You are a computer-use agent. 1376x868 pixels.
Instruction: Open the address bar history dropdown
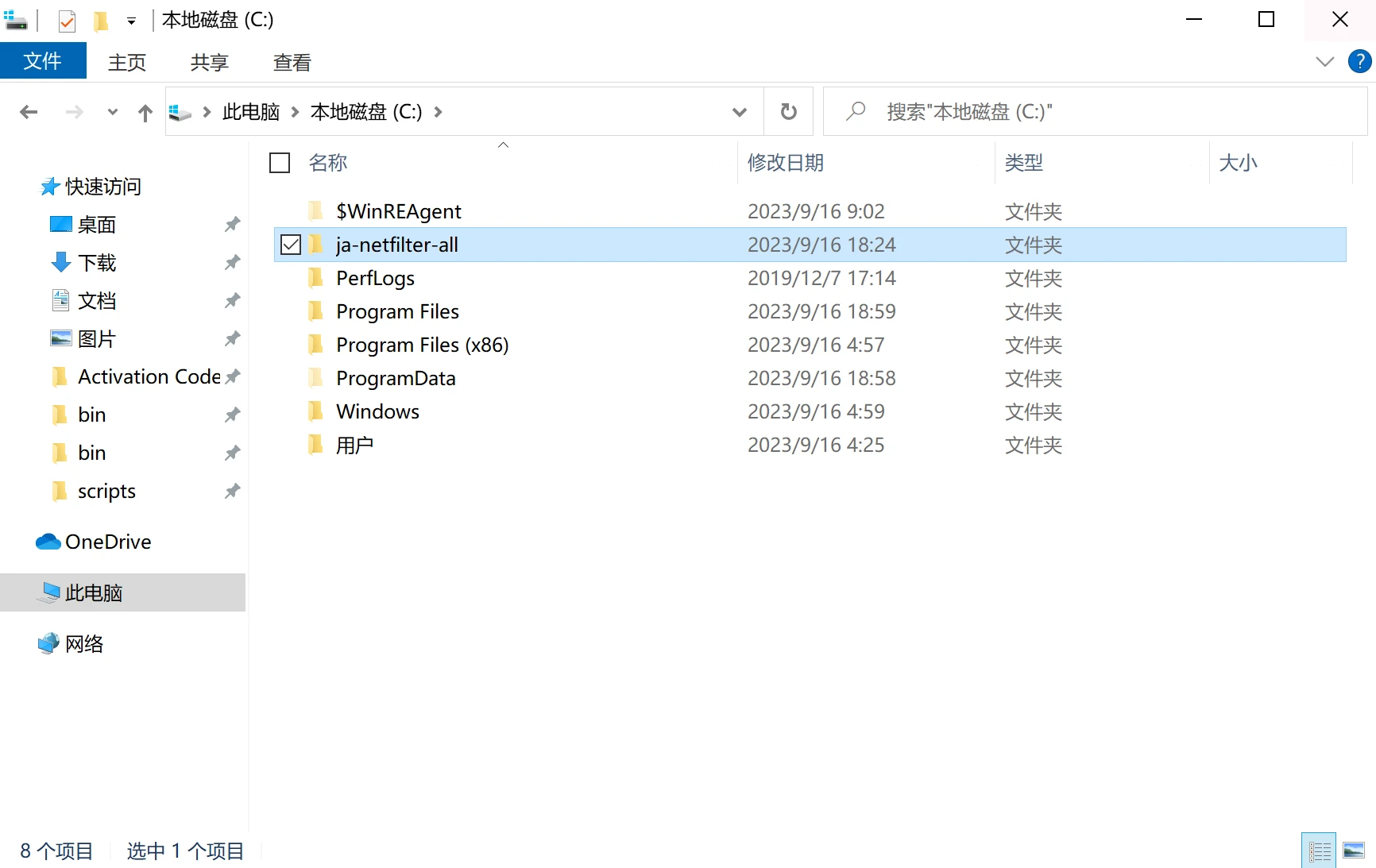740,112
